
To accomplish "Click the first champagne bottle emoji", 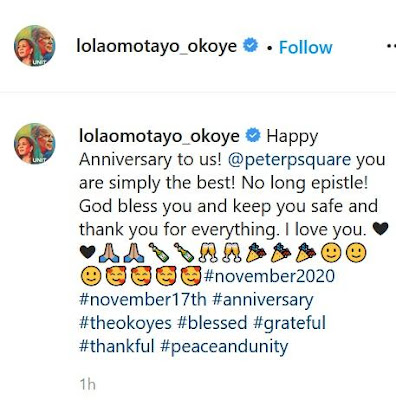I will pos(159,252).
